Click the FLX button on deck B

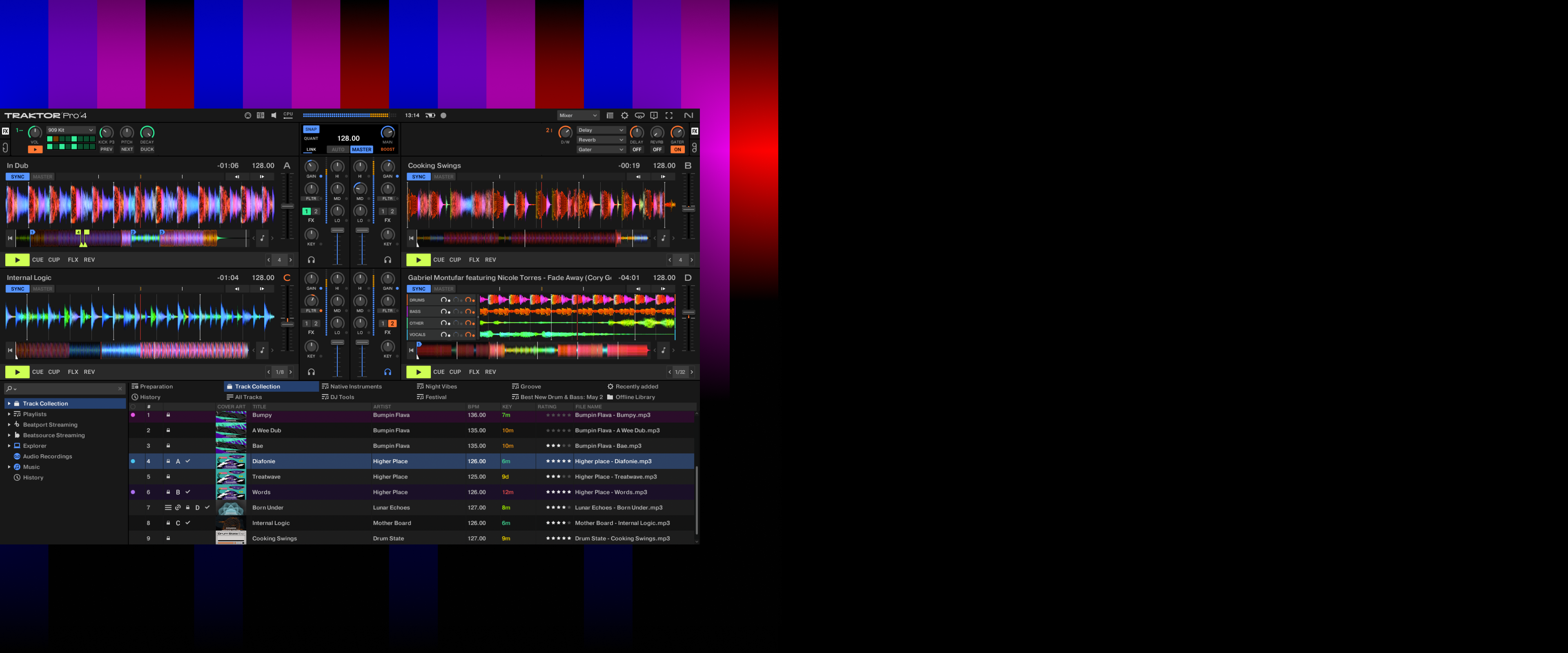coord(474,260)
